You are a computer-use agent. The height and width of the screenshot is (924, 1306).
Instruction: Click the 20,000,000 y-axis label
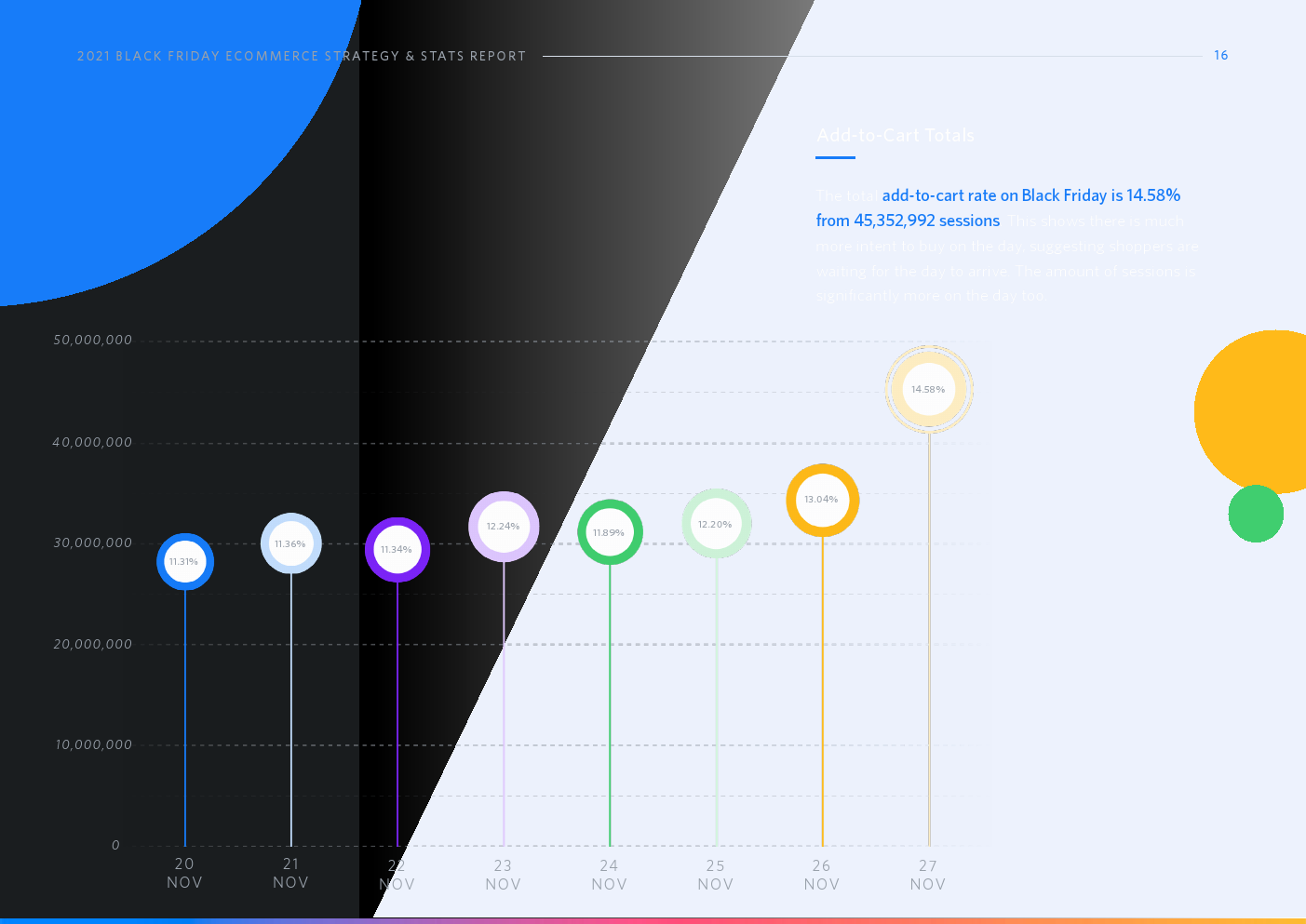coord(93,644)
